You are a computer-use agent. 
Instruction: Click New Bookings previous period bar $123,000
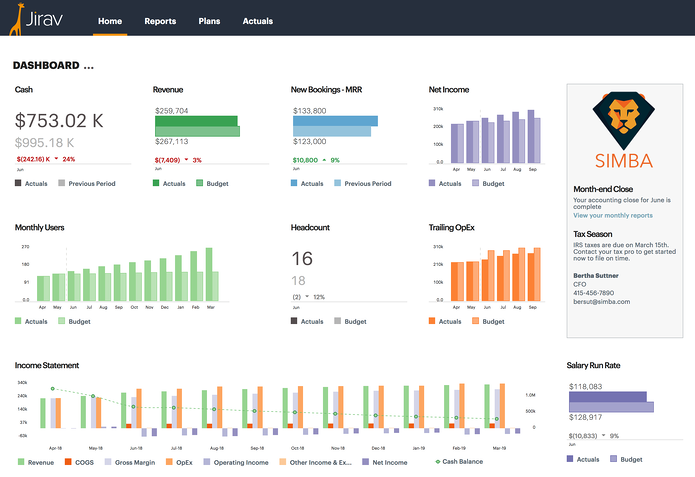[332, 131]
